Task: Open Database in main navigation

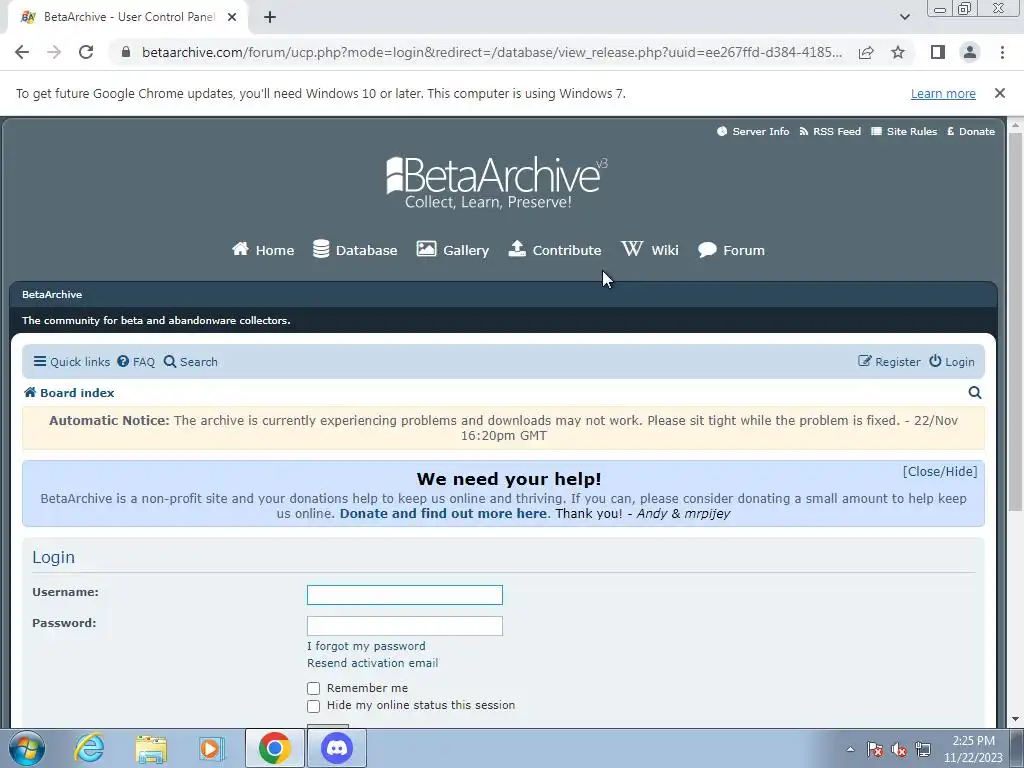Action: click(355, 250)
